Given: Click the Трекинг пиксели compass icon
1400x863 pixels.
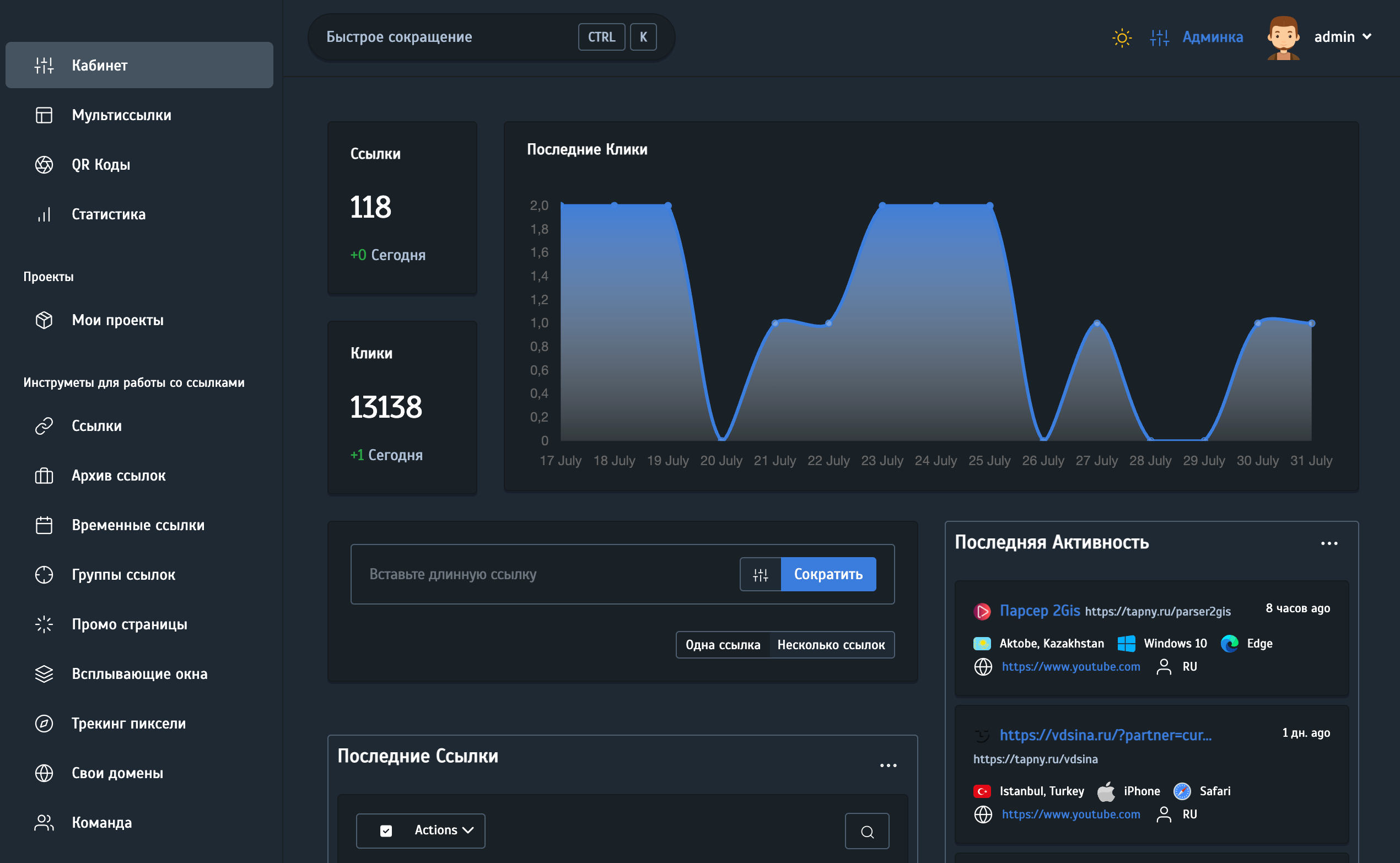Looking at the screenshot, I should pos(44,724).
